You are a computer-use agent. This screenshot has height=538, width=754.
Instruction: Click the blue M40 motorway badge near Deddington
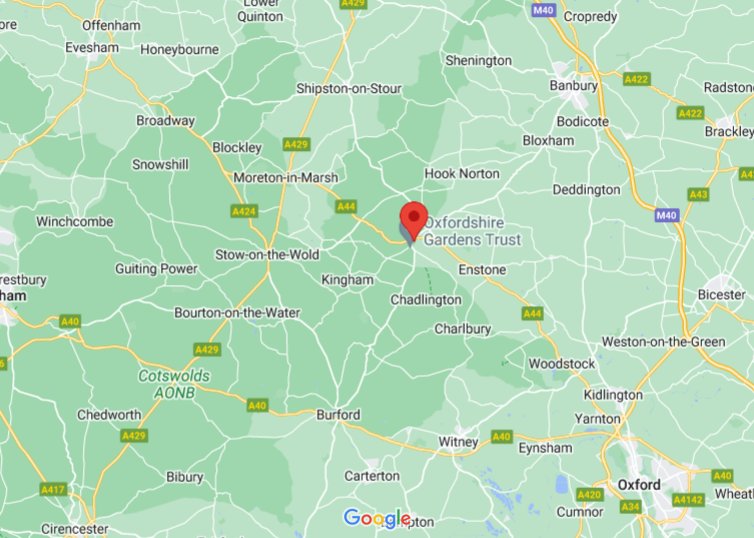coord(666,215)
